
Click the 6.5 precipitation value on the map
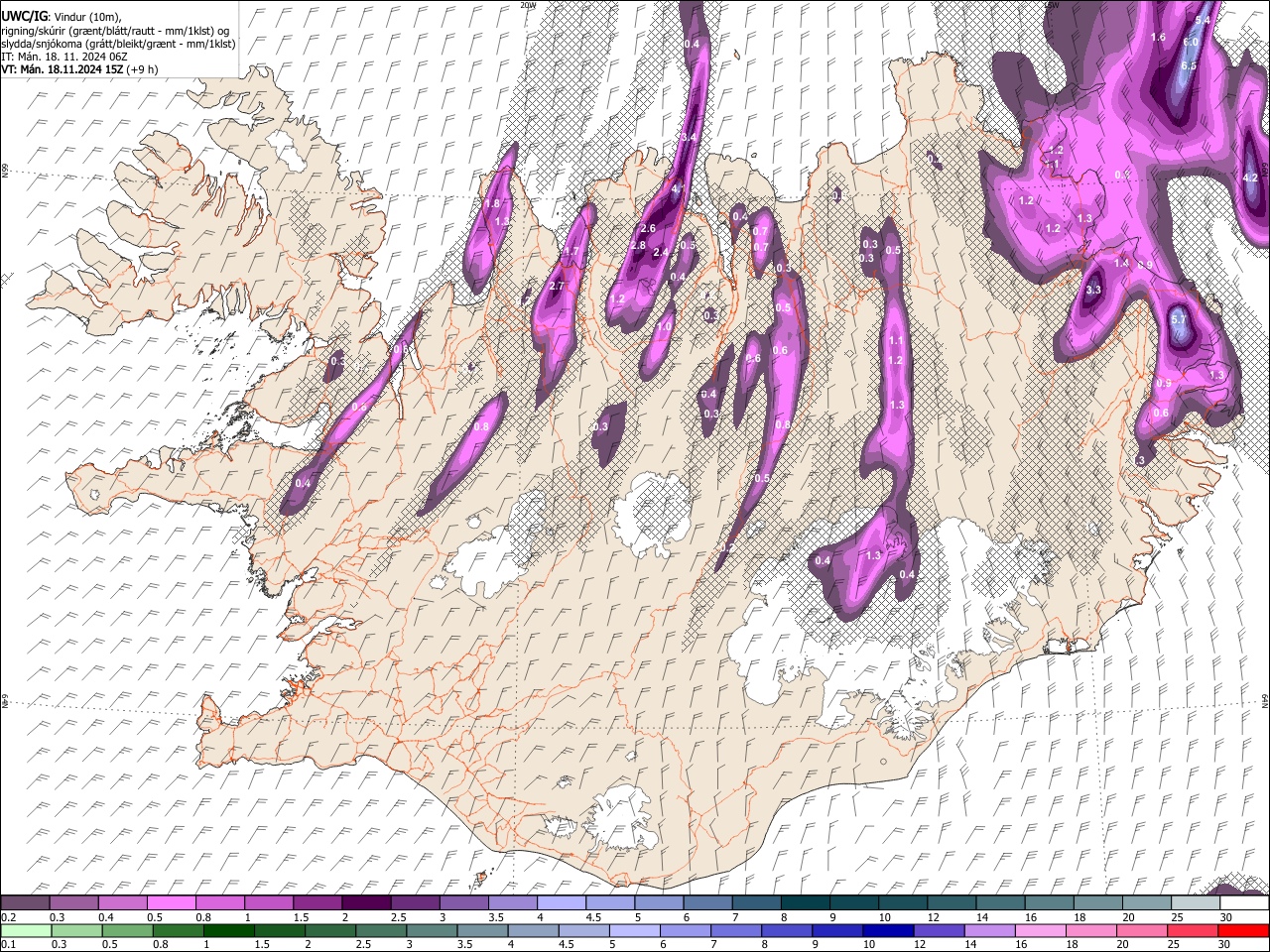(x=1189, y=65)
